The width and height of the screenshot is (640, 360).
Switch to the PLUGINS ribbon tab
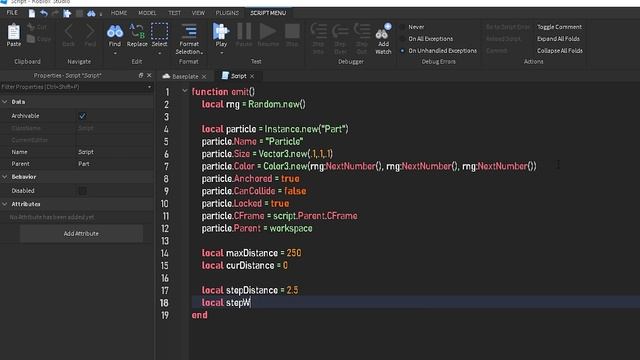tap(227, 13)
